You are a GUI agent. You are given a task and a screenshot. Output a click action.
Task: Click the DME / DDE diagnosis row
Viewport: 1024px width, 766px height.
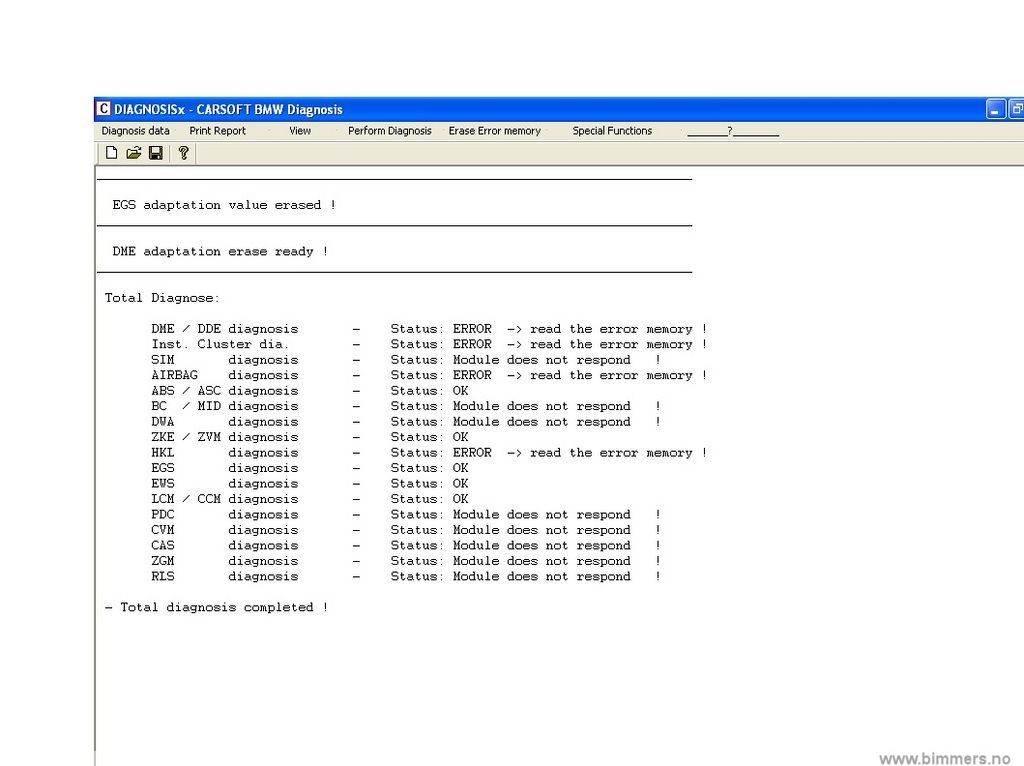tap(429, 329)
